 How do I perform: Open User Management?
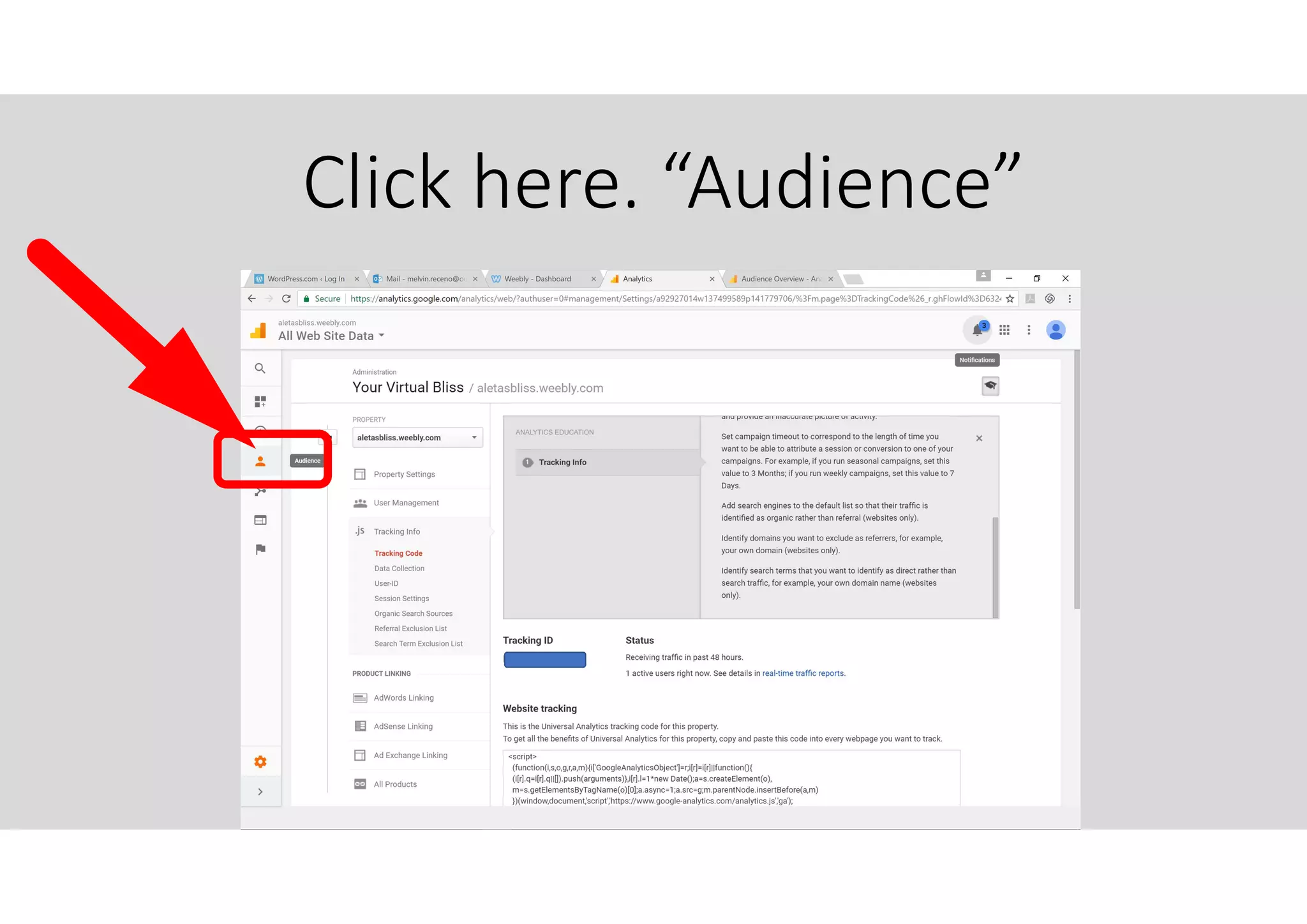(x=407, y=503)
